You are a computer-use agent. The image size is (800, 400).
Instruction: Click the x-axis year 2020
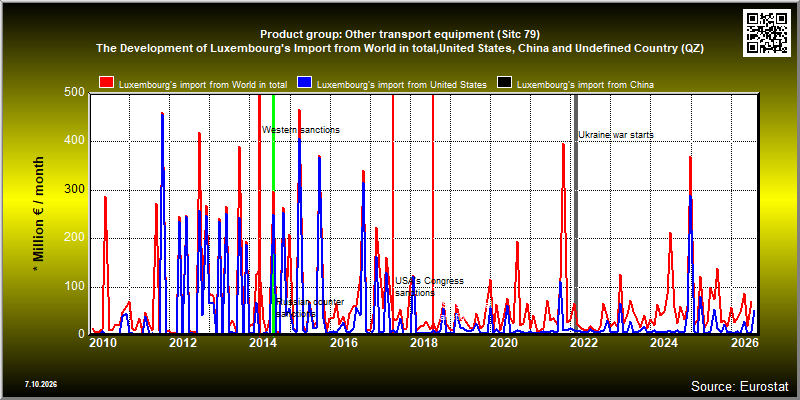503,342
